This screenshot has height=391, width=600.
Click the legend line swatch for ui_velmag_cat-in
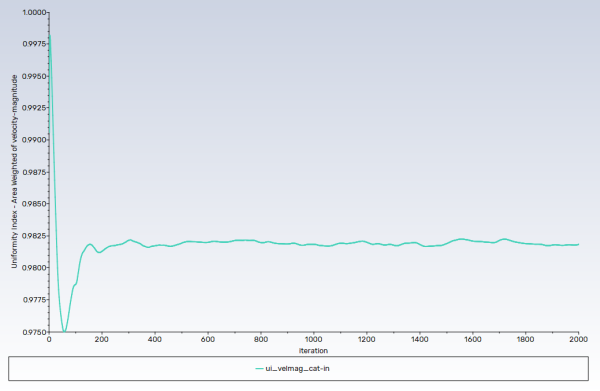click(259, 369)
